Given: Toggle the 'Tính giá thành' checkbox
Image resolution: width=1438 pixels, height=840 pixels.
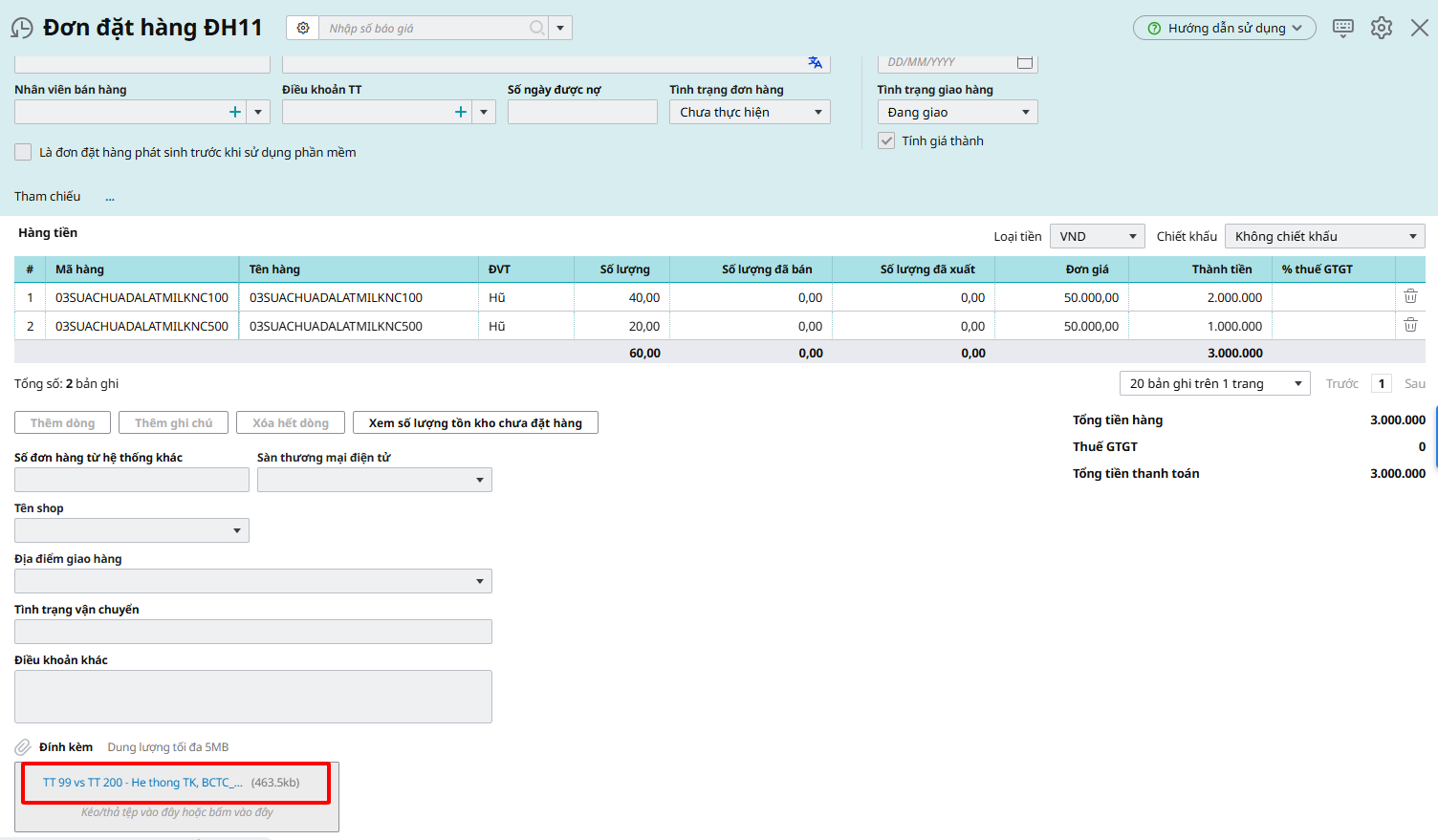Looking at the screenshot, I should pyautogui.click(x=886, y=140).
